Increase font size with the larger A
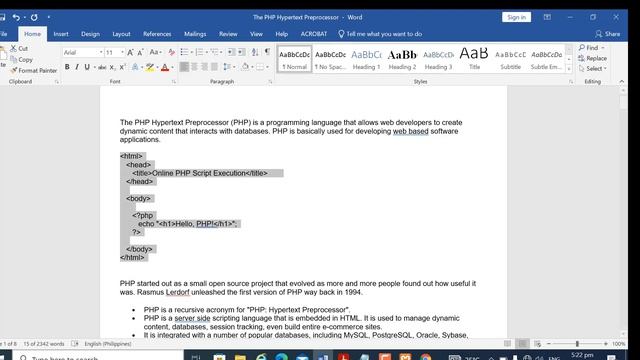Image resolution: width=640 pixels, height=360 pixels. click(x=130, y=52)
